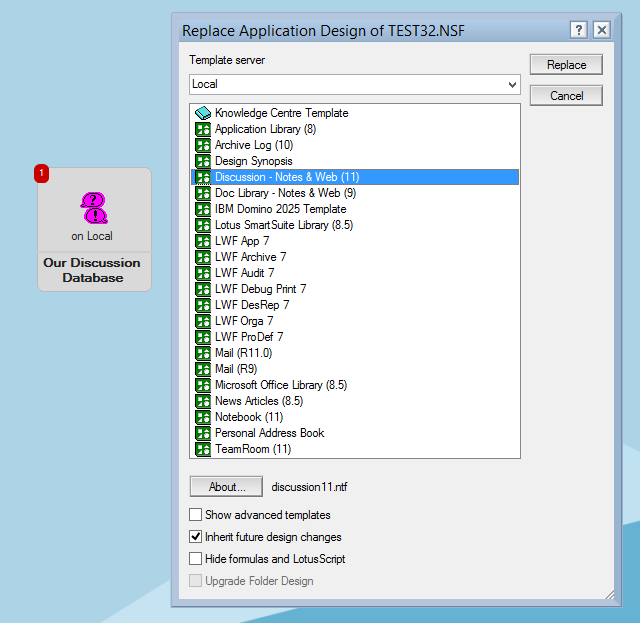
Task: Choose IBM Domino 2025 Template from list
Action: coord(280,209)
